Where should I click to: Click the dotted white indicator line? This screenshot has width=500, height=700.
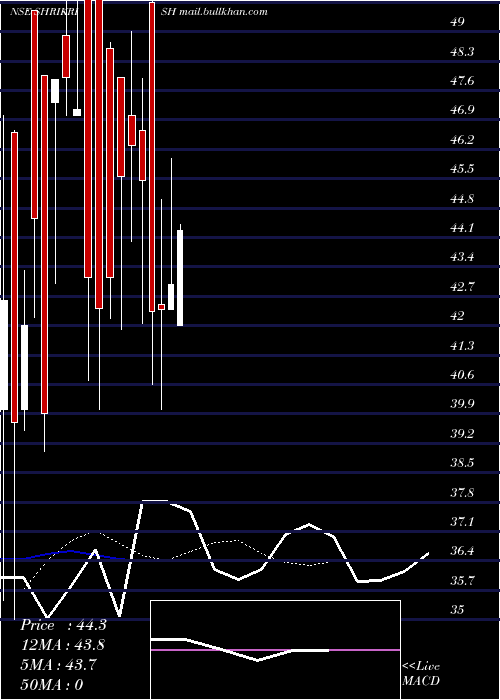[179, 551]
